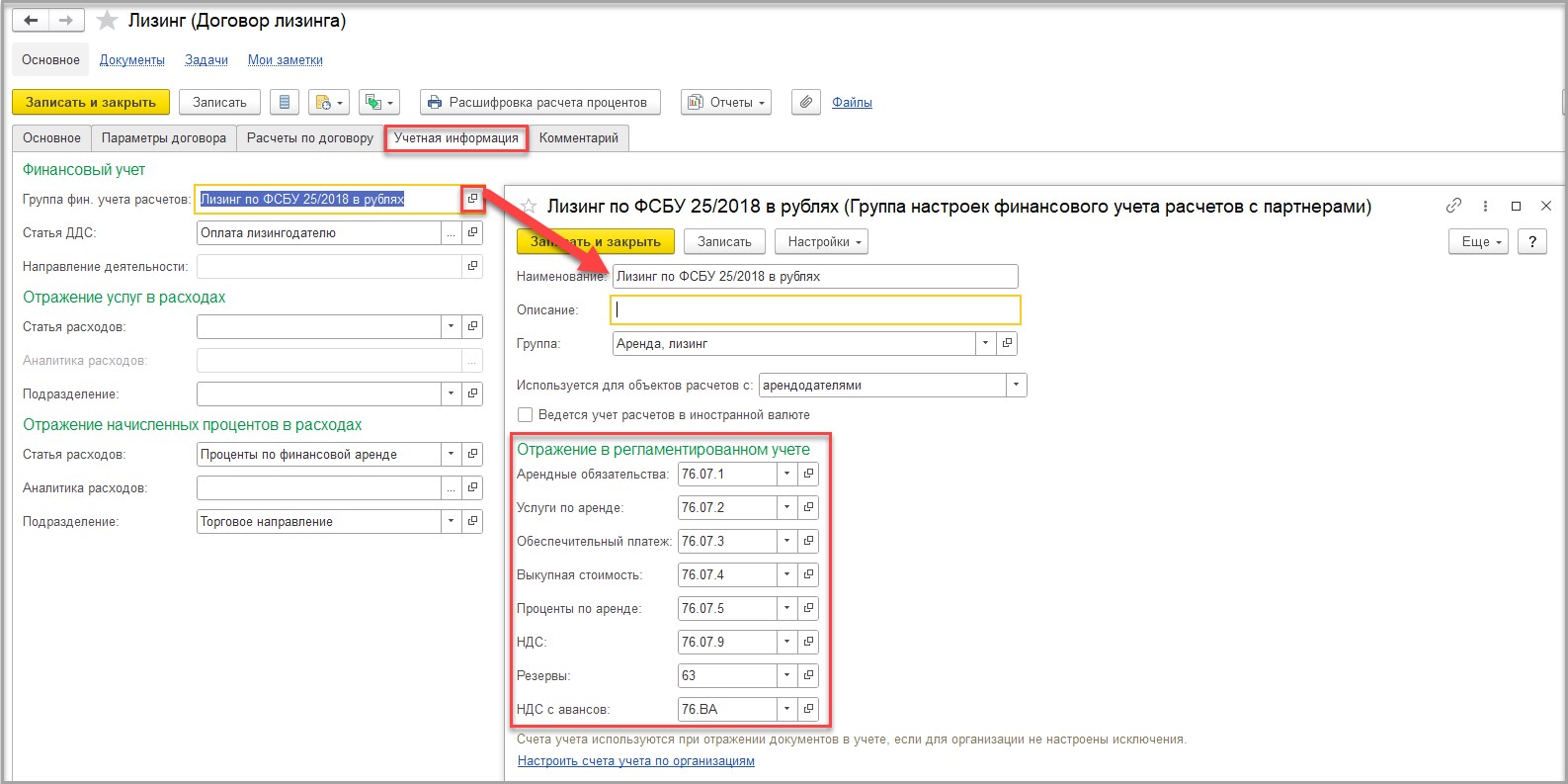Screen dimensions: 1568x784
Task: Open the account form icon for 76.07.1
Action: 808,474
